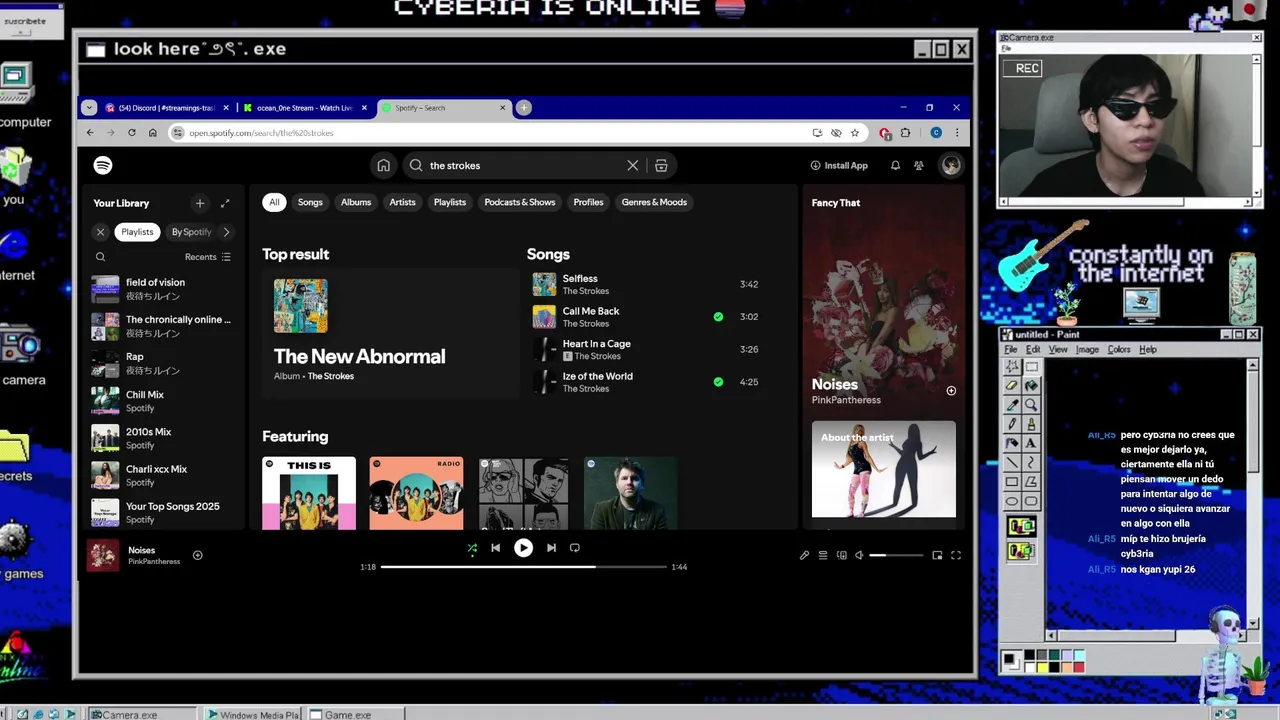The height and width of the screenshot is (720, 1280).
Task: Select the Magnifier tool in Paint
Action: pos(1031,405)
